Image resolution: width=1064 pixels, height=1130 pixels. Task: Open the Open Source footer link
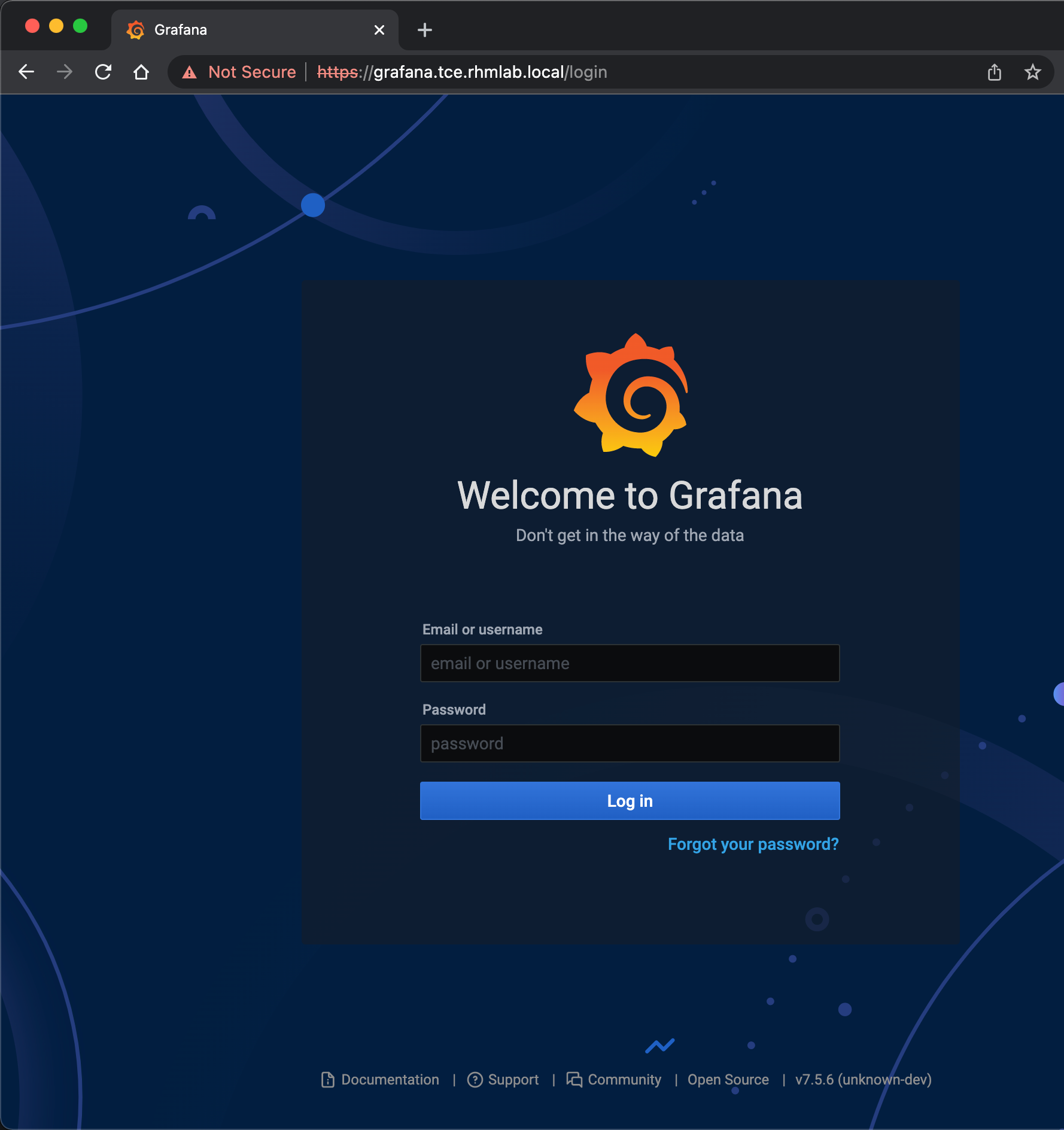coord(728,1080)
